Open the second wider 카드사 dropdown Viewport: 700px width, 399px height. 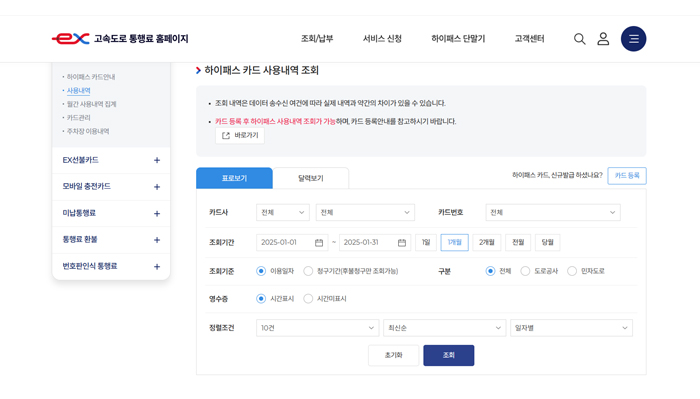tap(365, 212)
